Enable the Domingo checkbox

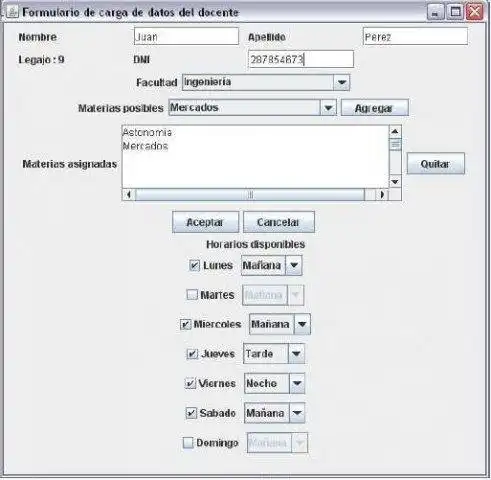click(188, 443)
